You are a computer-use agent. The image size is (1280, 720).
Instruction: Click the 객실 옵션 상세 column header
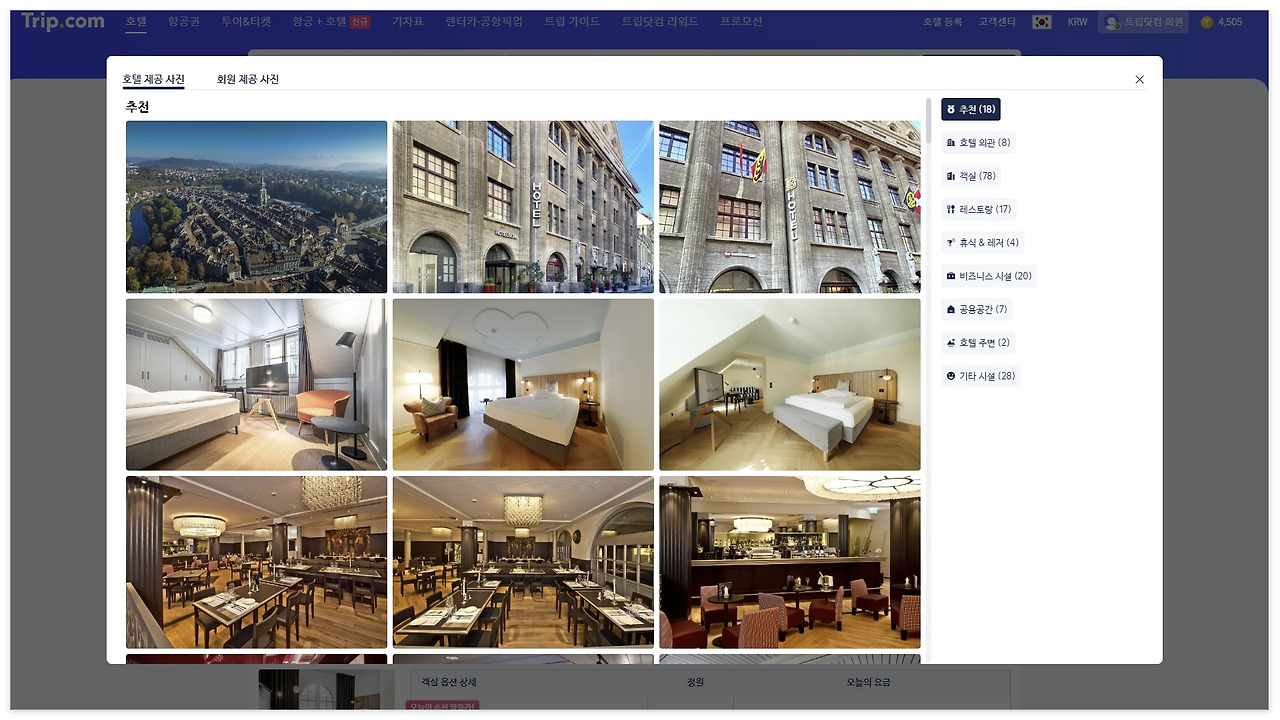449,682
